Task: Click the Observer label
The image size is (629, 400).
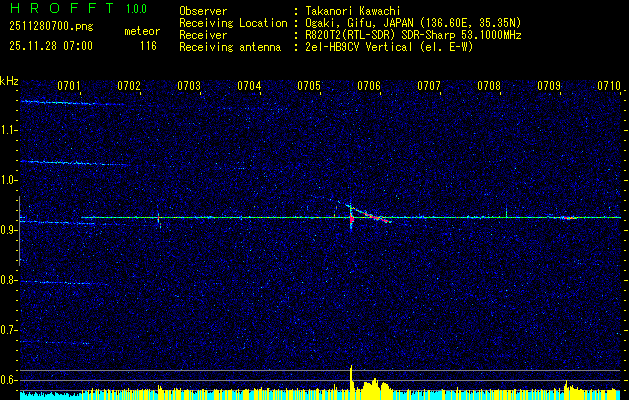Action: (x=203, y=11)
